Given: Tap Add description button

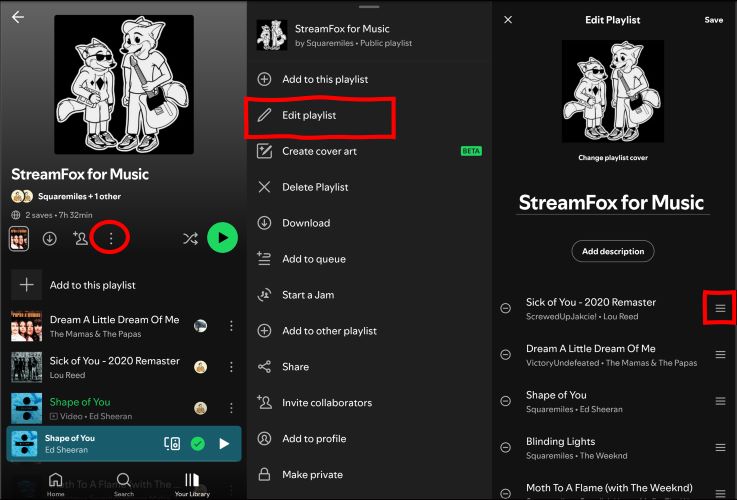Looking at the screenshot, I should [613, 251].
